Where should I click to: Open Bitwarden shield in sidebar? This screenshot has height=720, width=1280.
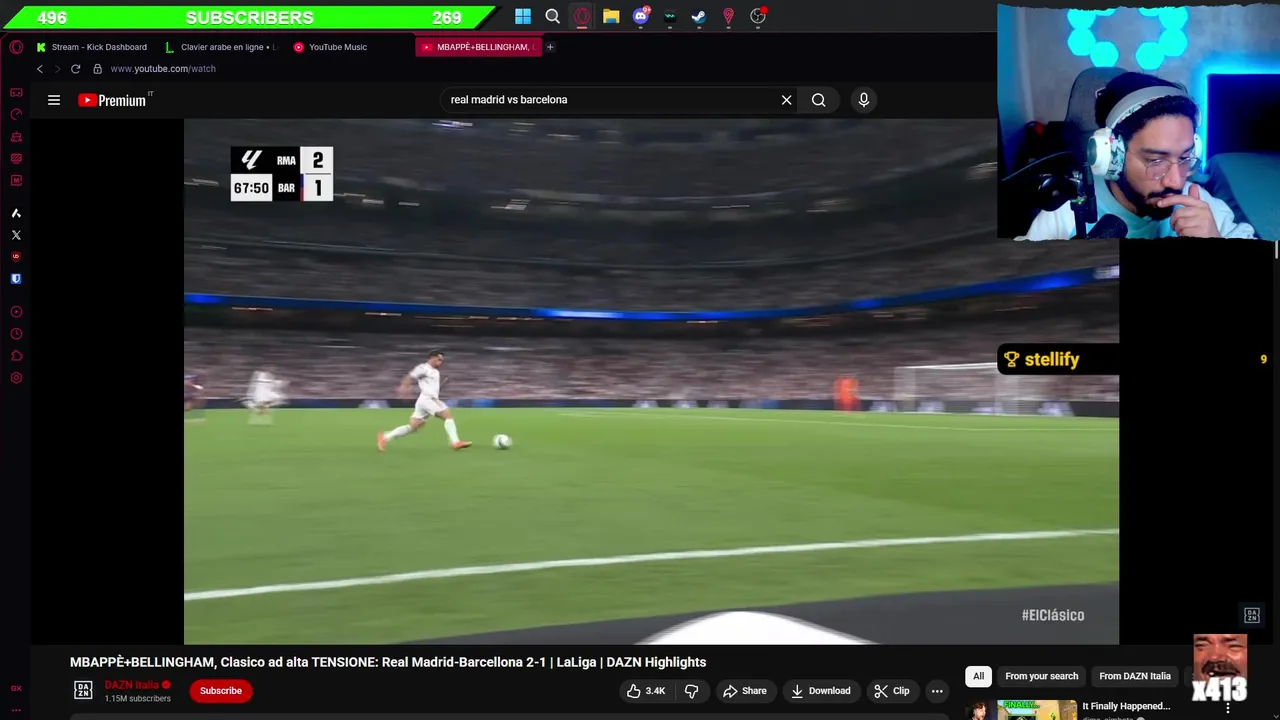click(16, 279)
